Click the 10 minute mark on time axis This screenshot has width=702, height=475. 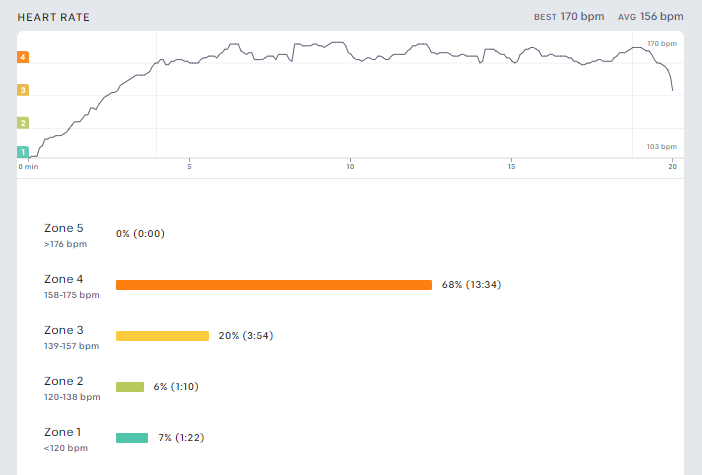350,167
